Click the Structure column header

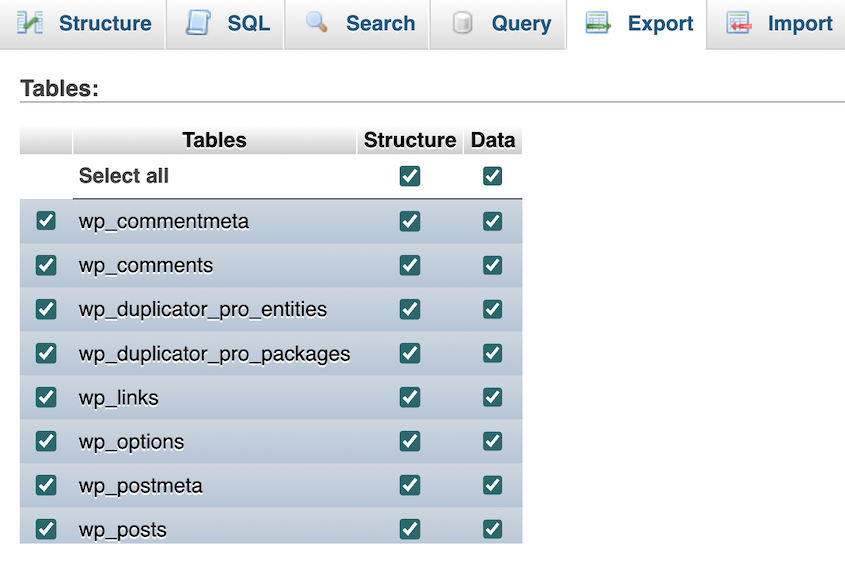(410, 140)
